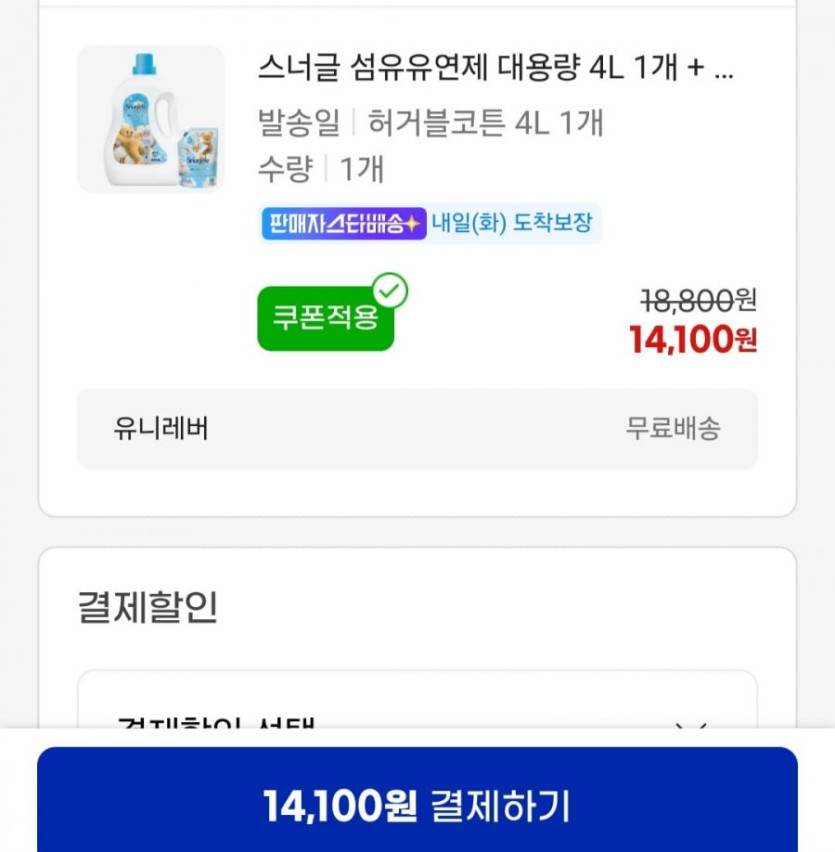Click the 내일(화) 도착보장 arrival guarantee text
The image size is (835, 852).
point(512,223)
